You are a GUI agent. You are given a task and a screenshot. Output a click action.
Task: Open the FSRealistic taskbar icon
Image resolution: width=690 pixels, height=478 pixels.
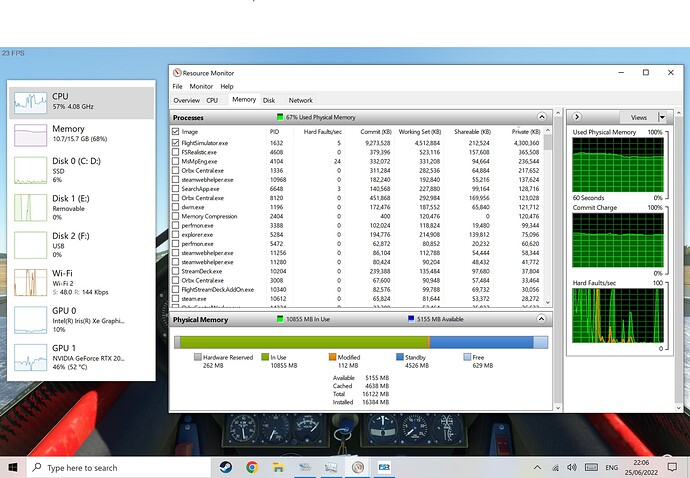tap(384, 467)
